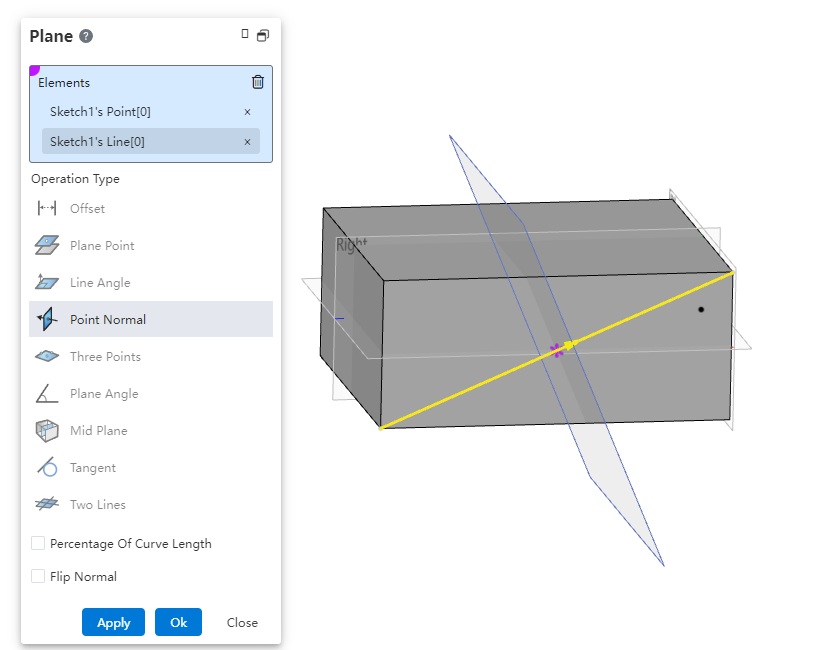Choose the Plane Angle operation type

tap(151, 394)
